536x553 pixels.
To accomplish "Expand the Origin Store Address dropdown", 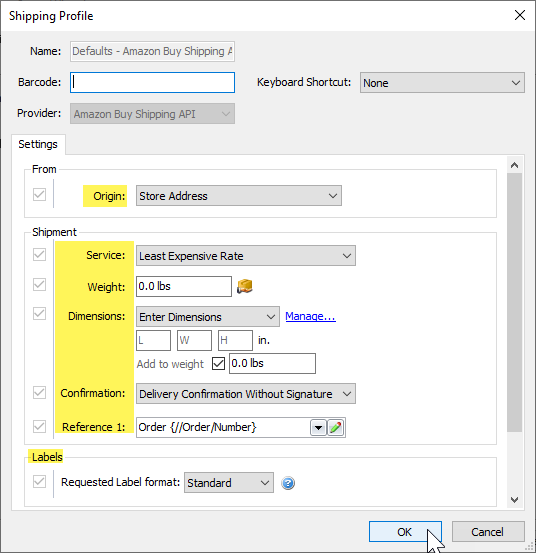I will (x=239, y=196).
